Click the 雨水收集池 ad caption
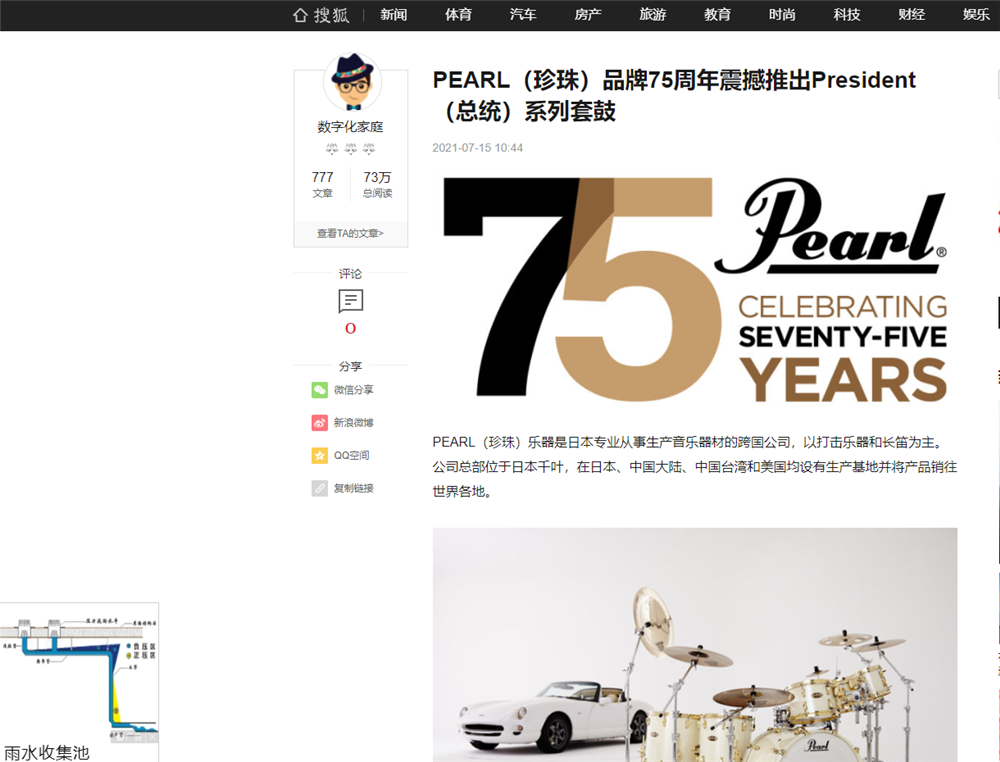Screen dimensions: 1000x762 [46, 753]
